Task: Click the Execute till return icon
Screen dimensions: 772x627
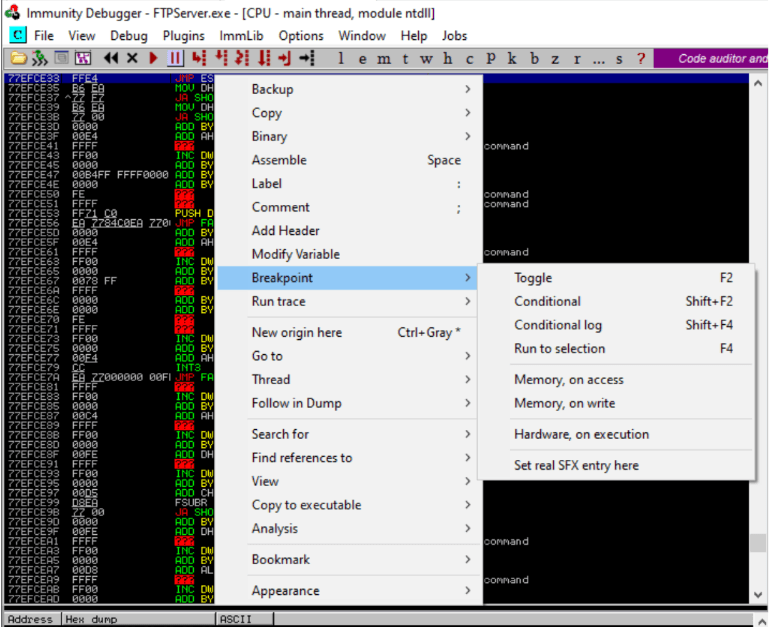Action: tap(285, 58)
